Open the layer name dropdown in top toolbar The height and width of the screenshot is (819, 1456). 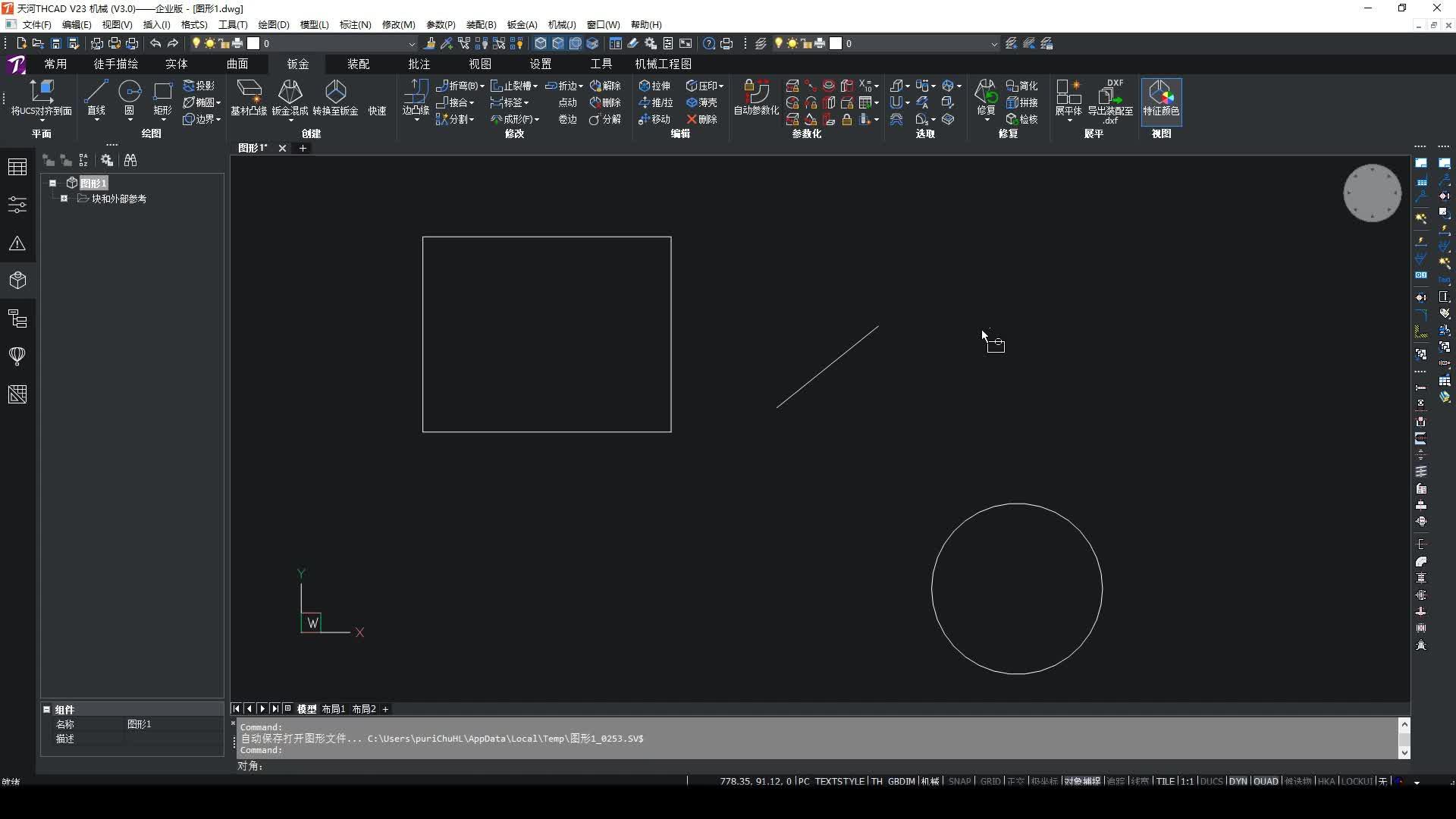click(x=412, y=44)
